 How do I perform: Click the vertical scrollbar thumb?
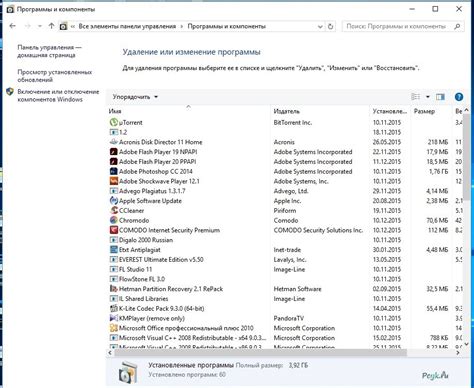pyautogui.click(x=467, y=156)
